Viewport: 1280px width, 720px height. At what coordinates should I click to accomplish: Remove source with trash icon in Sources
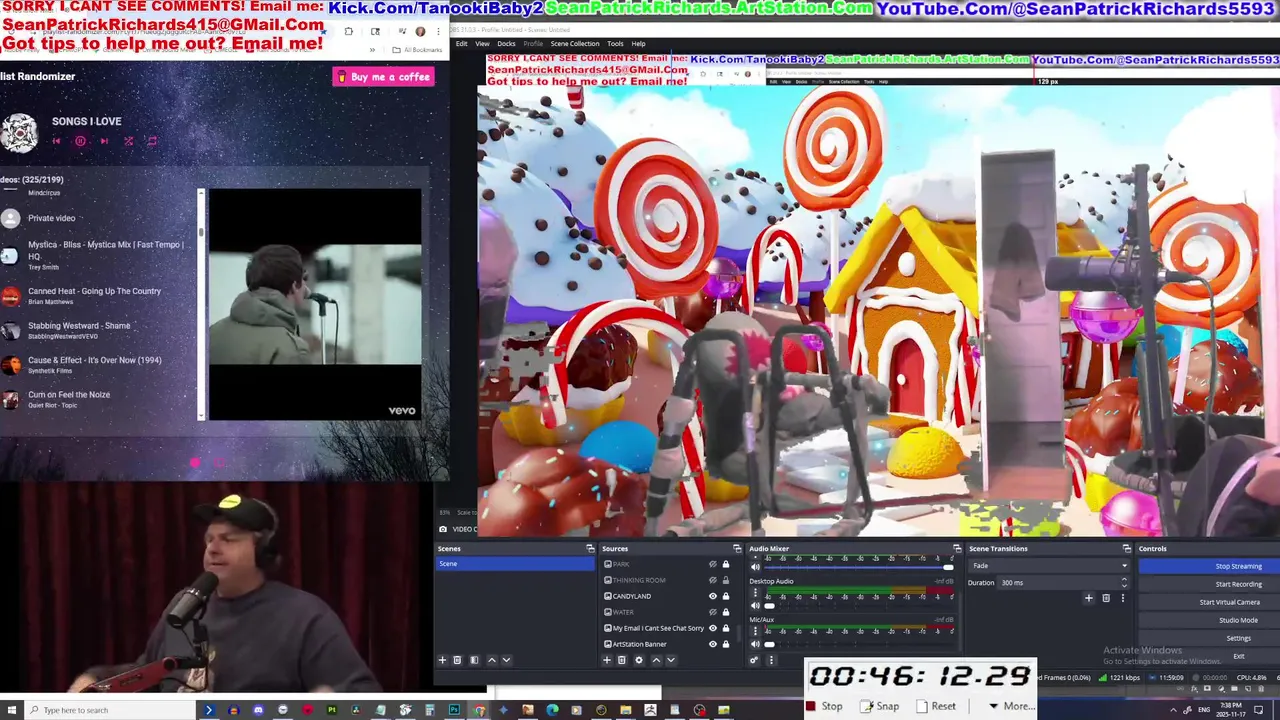tap(621, 660)
